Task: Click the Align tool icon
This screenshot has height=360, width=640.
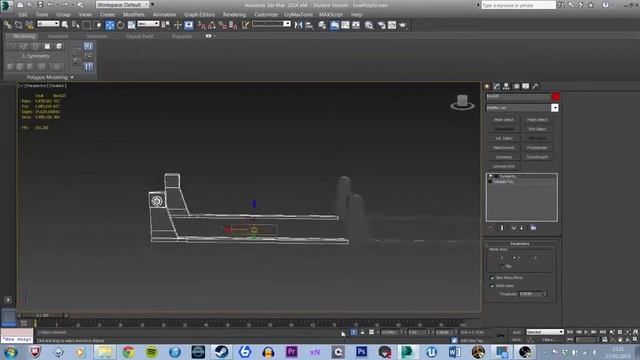Action: [309, 25]
